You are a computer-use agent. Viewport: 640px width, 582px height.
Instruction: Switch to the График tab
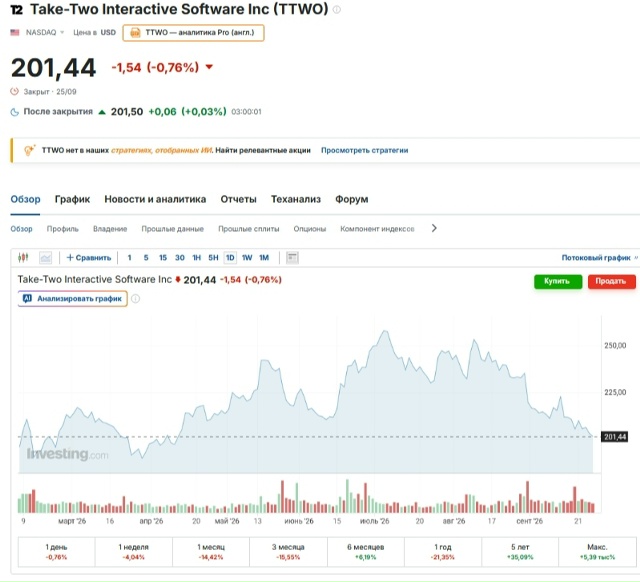[x=72, y=199]
